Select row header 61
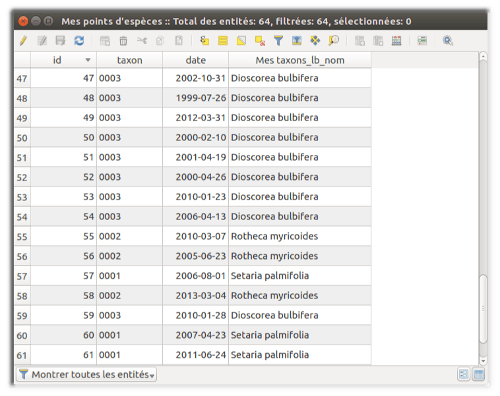Image resolution: width=500 pixels, height=396 pixels. 22,355
